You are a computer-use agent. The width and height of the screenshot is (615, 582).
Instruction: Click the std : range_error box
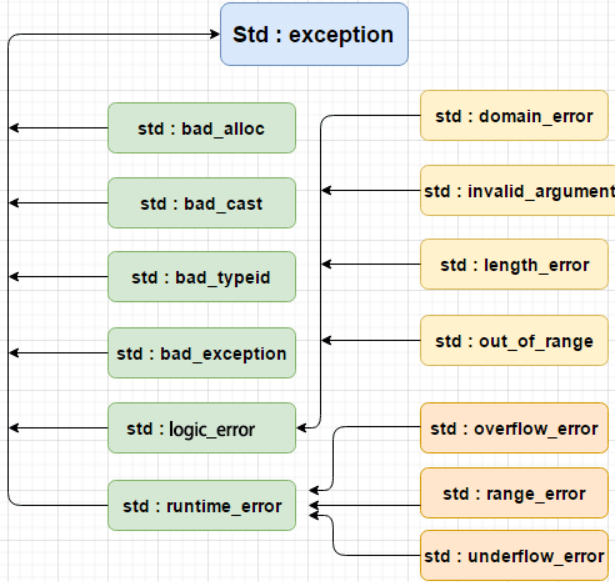pos(514,493)
